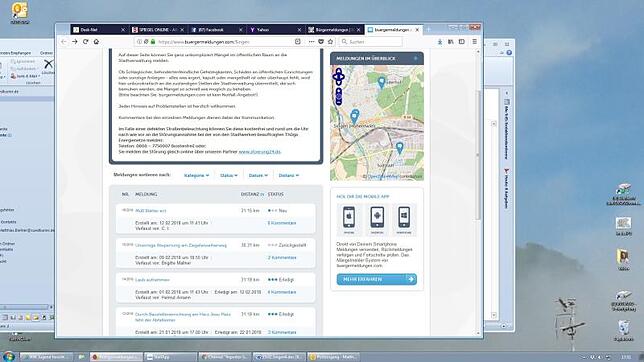
Task: Open comments of the Zurückgestellt report
Action: [x=282, y=258]
